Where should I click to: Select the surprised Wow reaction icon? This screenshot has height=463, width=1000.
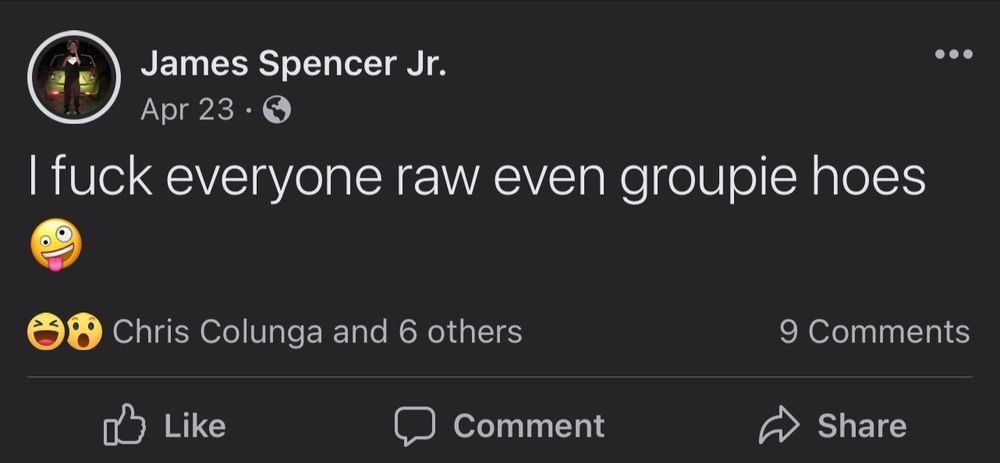click(x=84, y=332)
